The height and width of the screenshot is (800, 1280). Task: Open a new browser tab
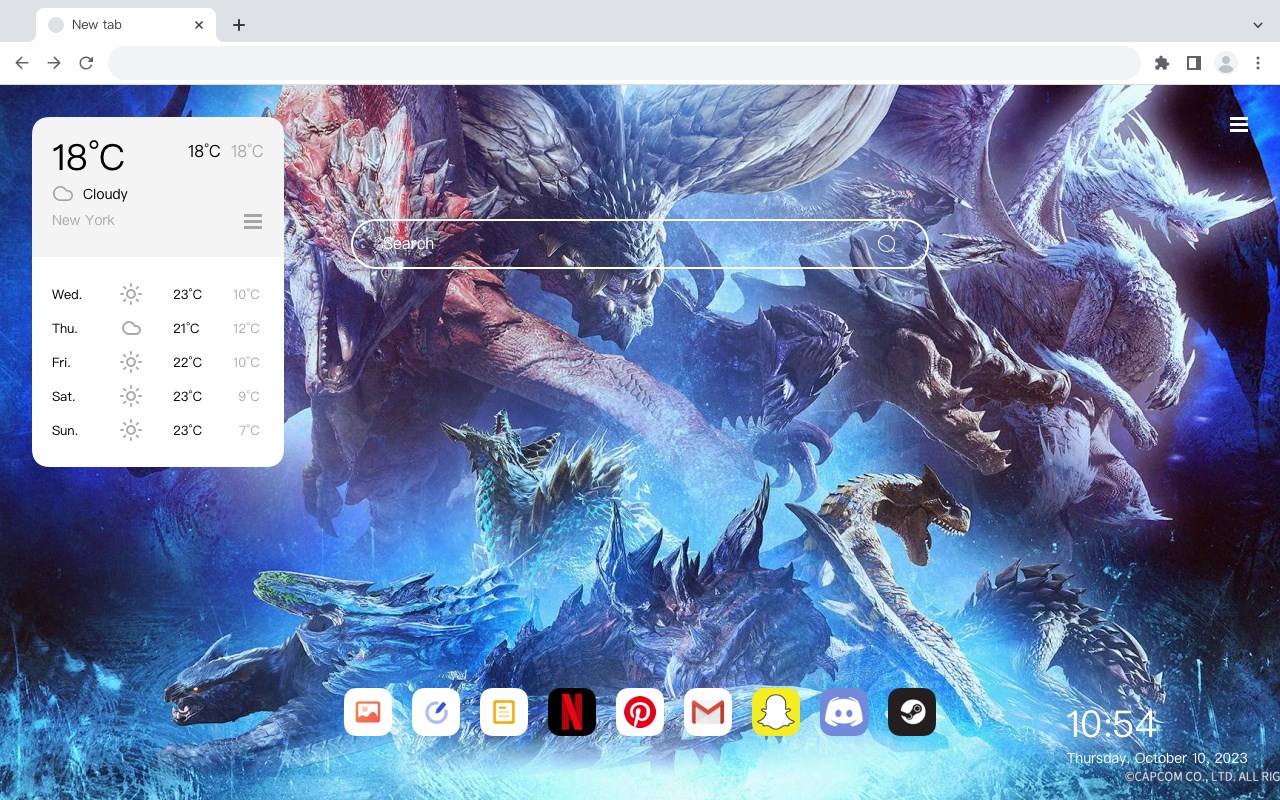238,25
